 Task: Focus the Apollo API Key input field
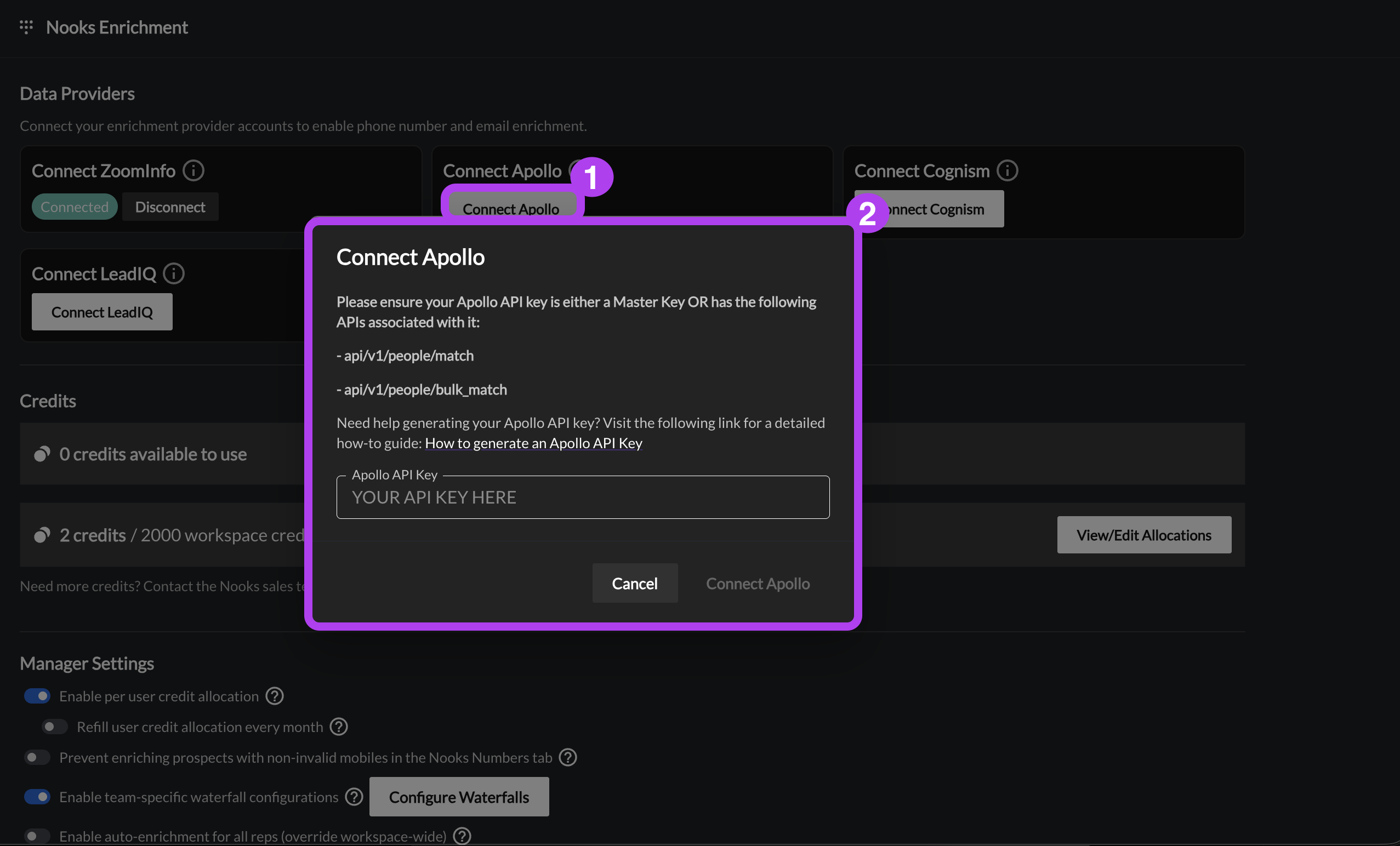coord(583,498)
